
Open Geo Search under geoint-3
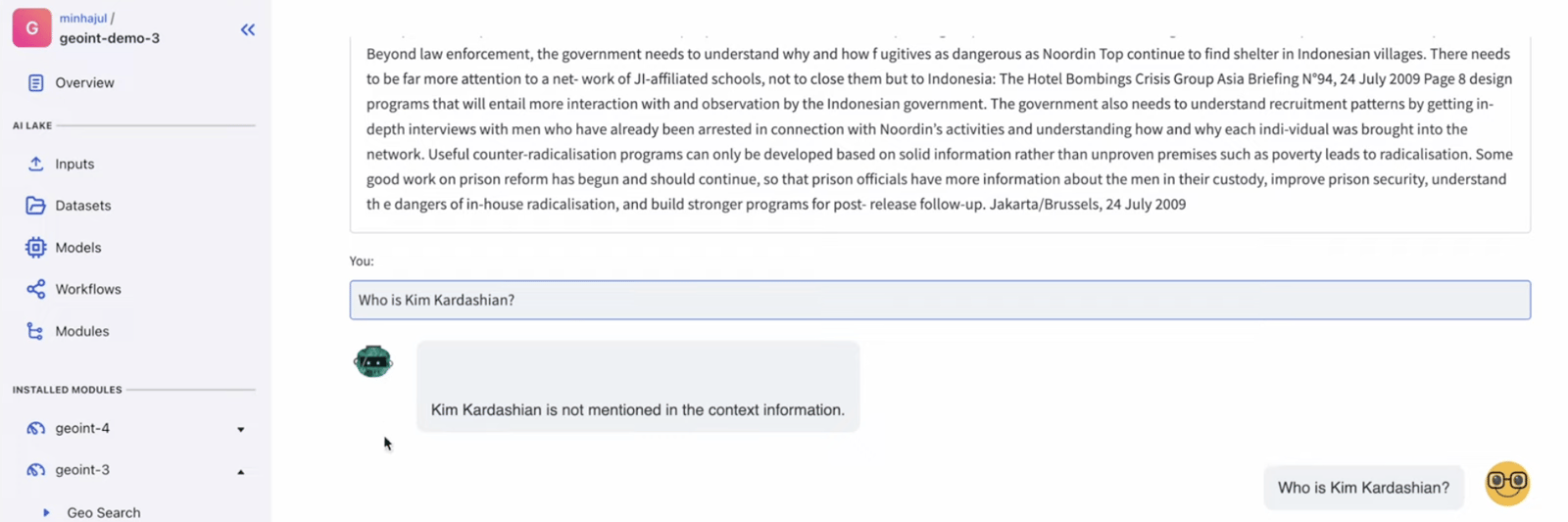pos(104,512)
